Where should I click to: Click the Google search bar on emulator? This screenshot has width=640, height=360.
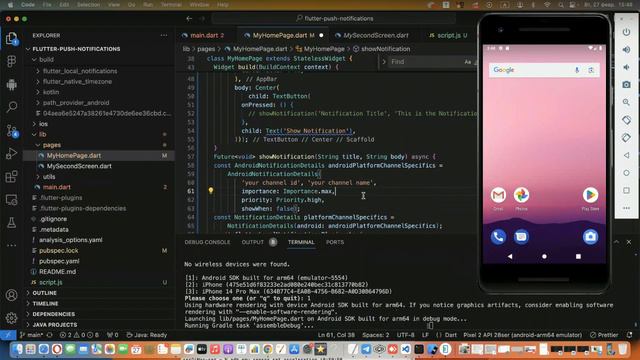pyautogui.click(x=544, y=70)
